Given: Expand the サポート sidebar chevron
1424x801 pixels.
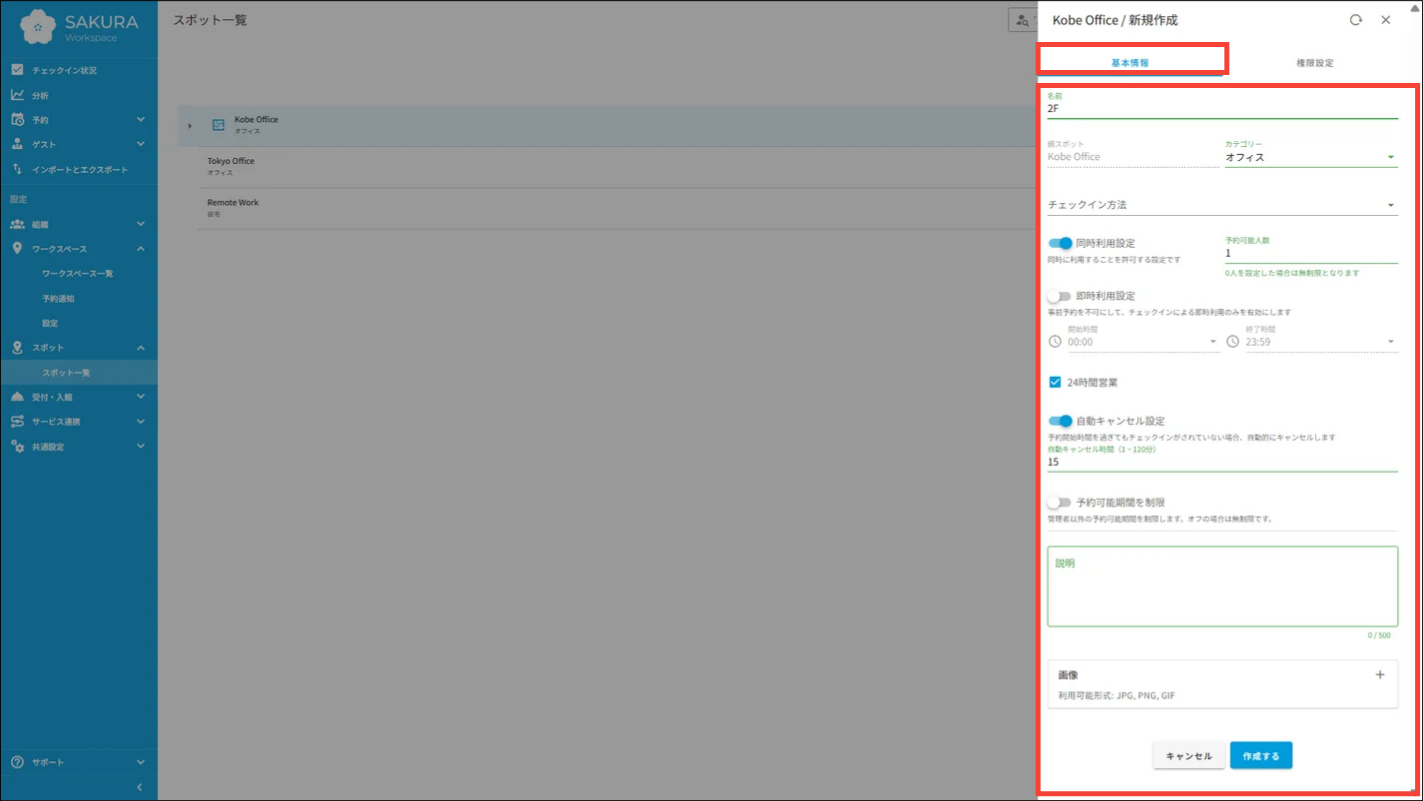Looking at the screenshot, I should (x=141, y=762).
